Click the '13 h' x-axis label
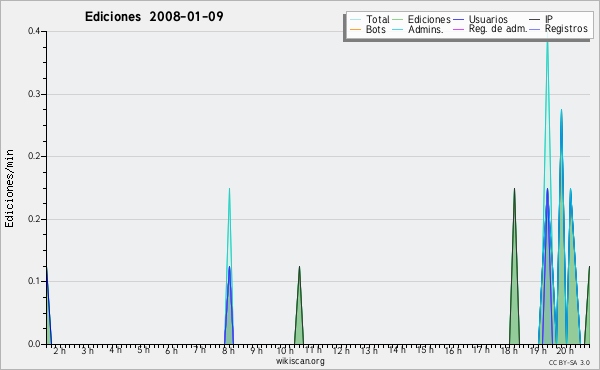The image size is (600, 370). pyautogui.click(x=369, y=351)
